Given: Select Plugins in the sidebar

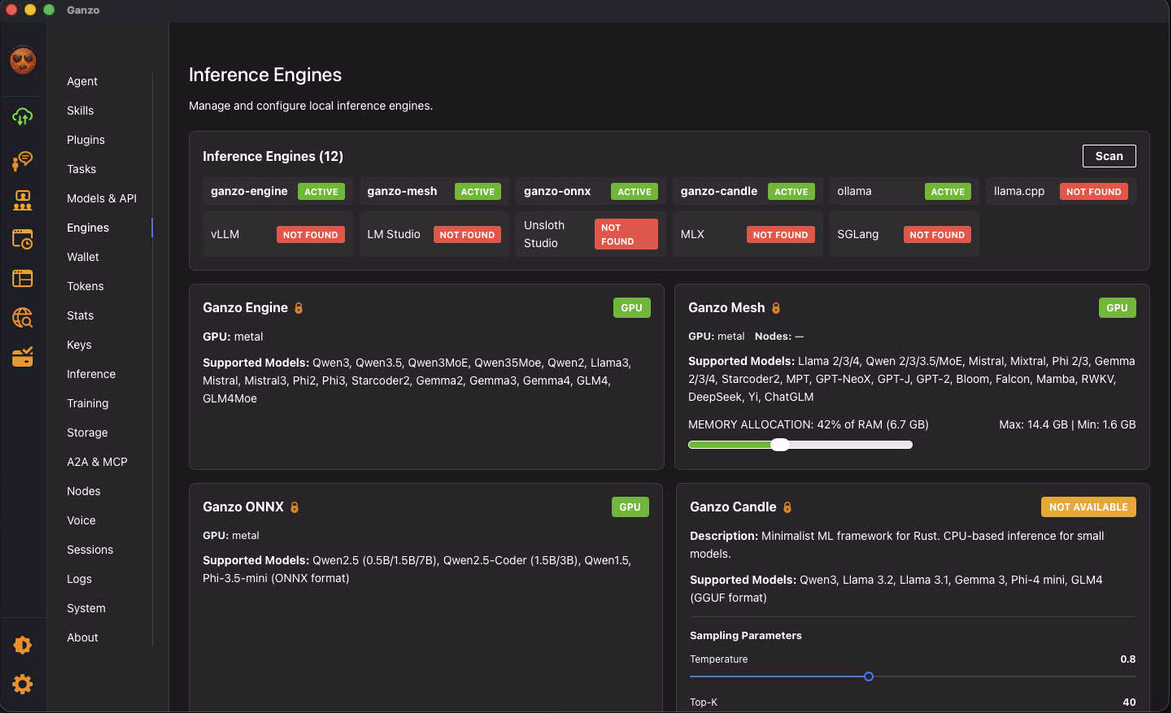Looking at the screenshot, I should tap(86, 140).
